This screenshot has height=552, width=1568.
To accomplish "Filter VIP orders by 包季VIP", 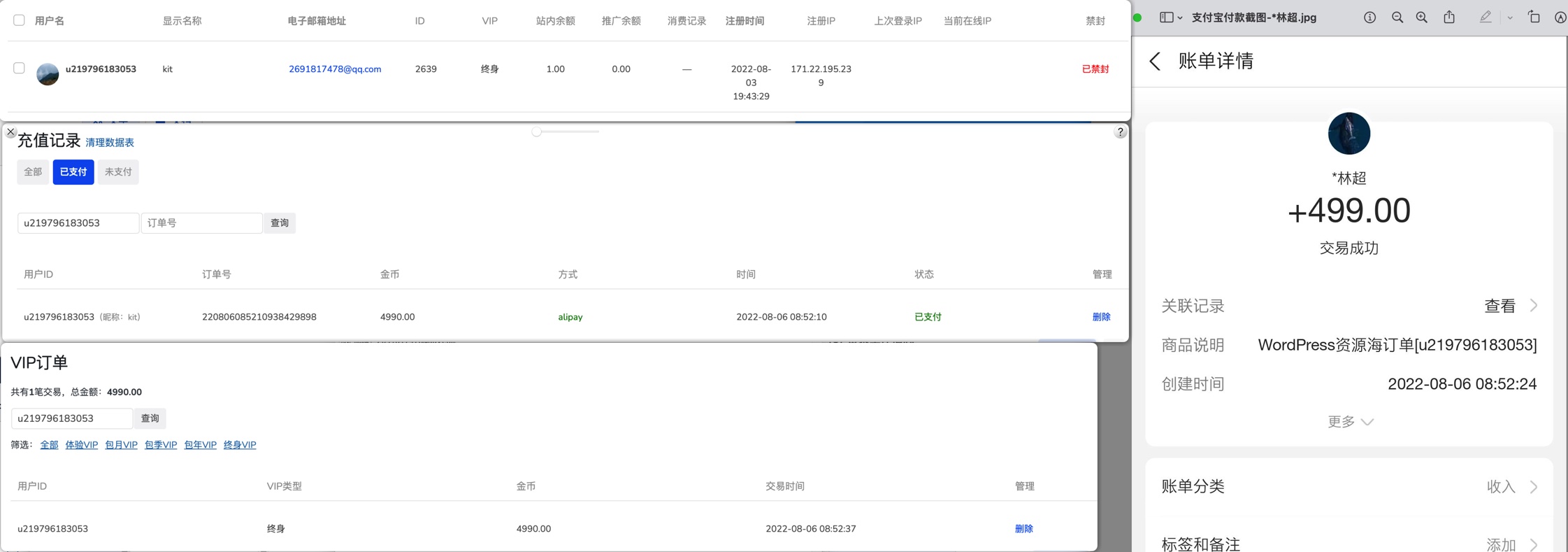I will [161, 445].
